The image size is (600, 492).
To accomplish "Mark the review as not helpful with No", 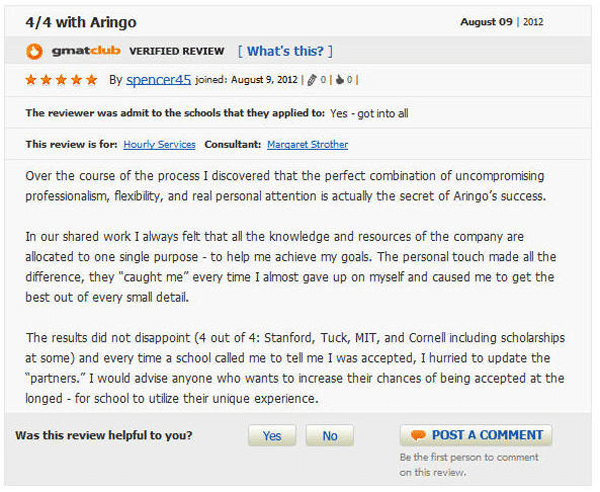I will click(x=329, y=435).
